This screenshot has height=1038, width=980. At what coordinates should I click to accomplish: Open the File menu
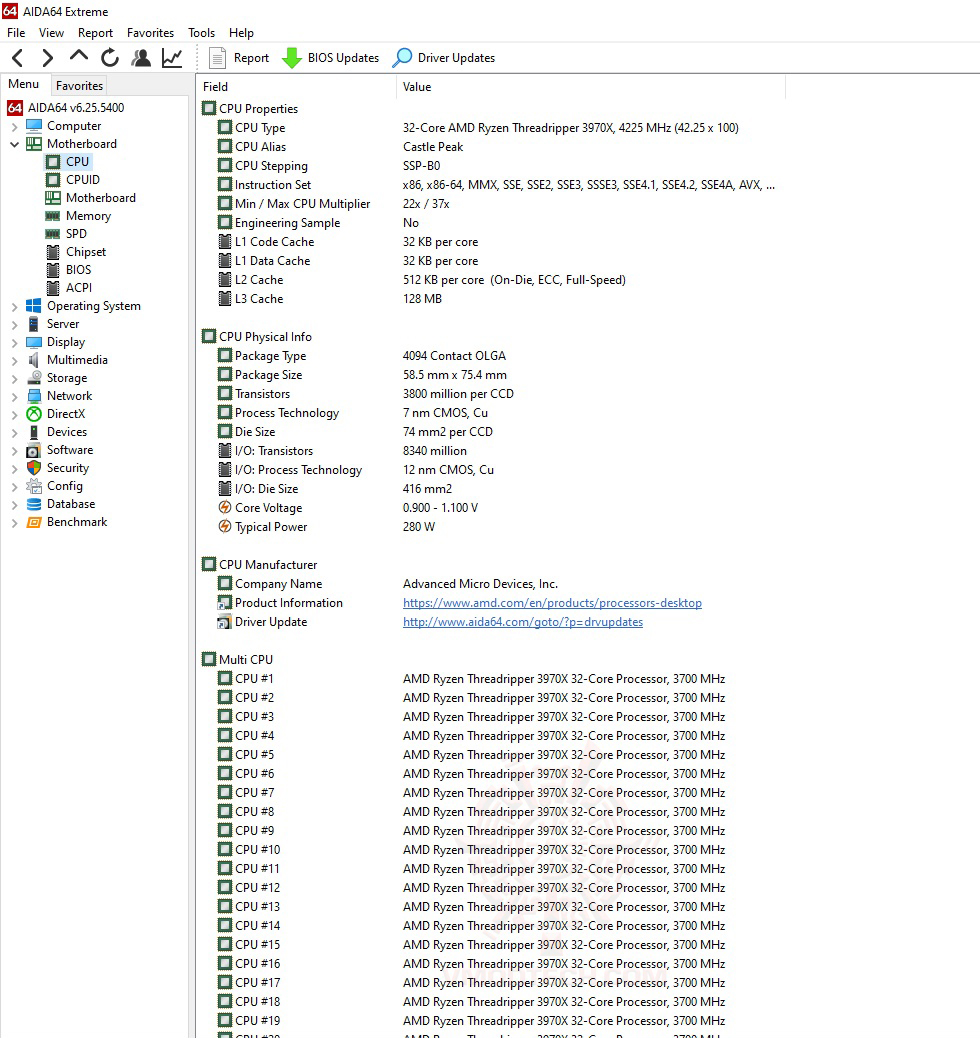pos(16,32)
